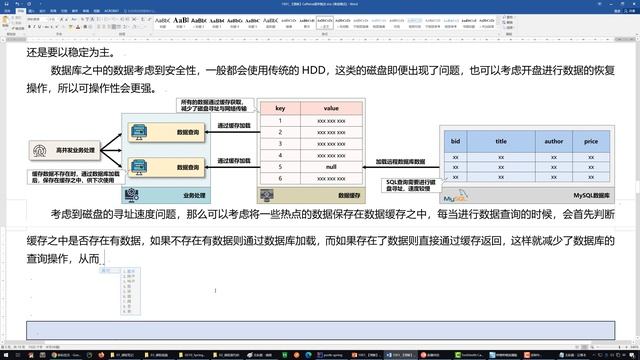Toggle subscript formatting
Screen dimensions: 640x360
tap(52, 27)
